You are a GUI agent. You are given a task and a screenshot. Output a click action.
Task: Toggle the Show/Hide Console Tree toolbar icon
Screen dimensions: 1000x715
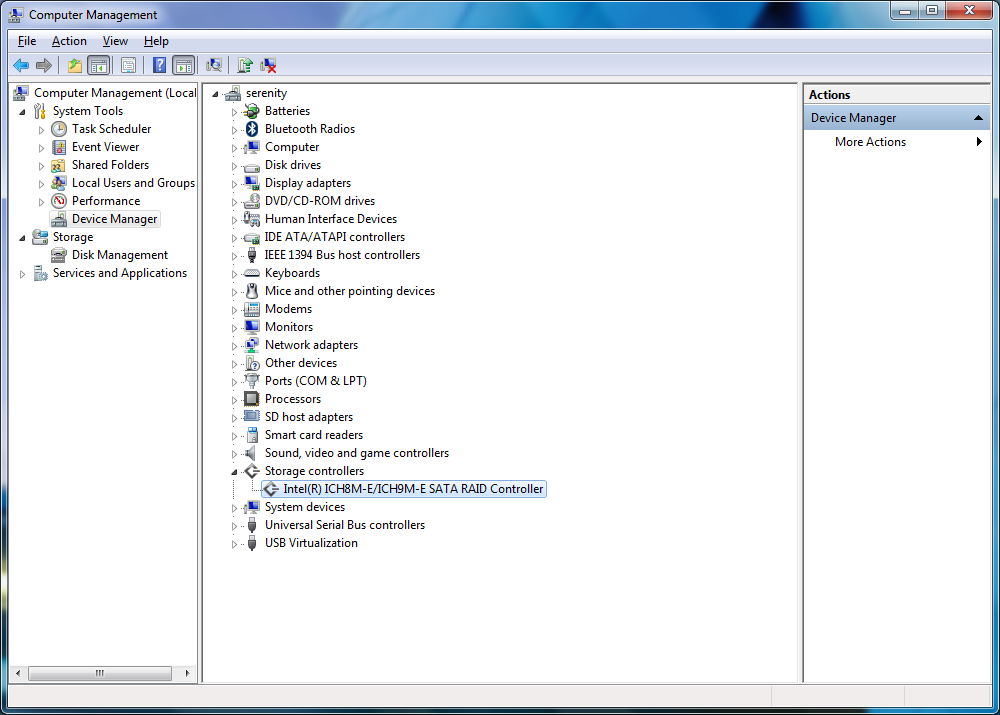98,65
